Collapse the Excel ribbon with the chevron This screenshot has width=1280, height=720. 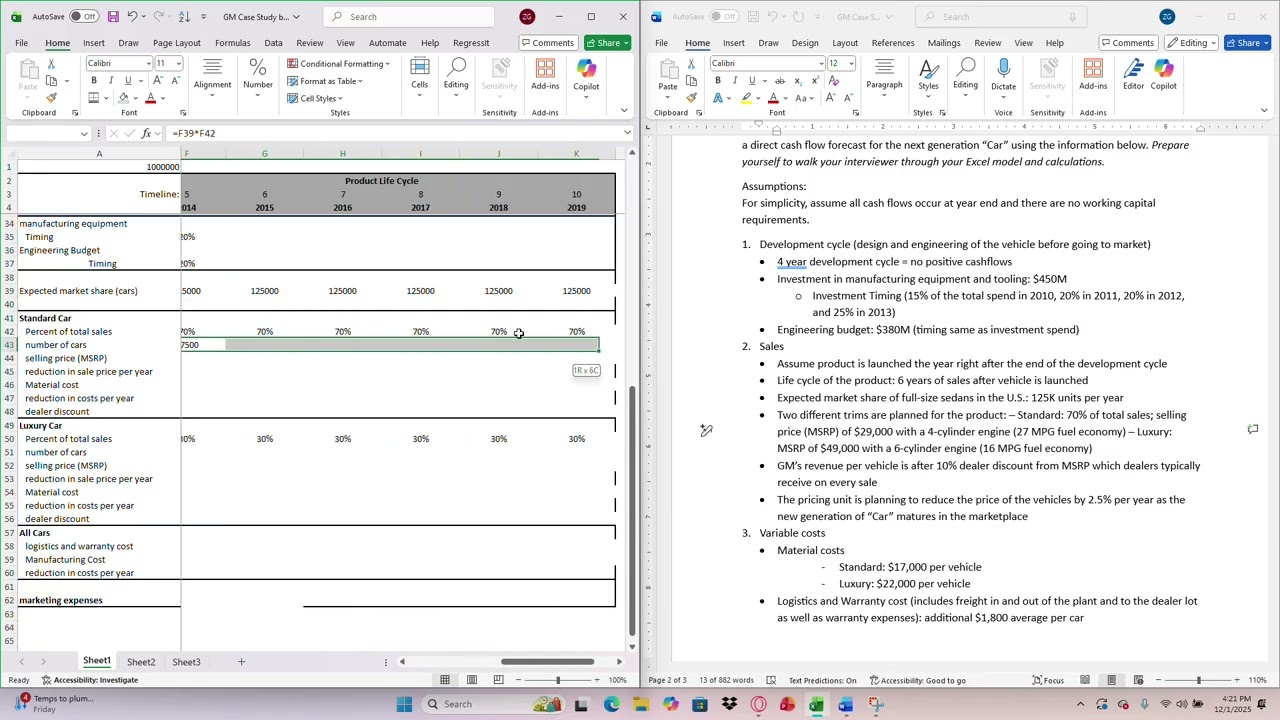click(x=625, y=110)
